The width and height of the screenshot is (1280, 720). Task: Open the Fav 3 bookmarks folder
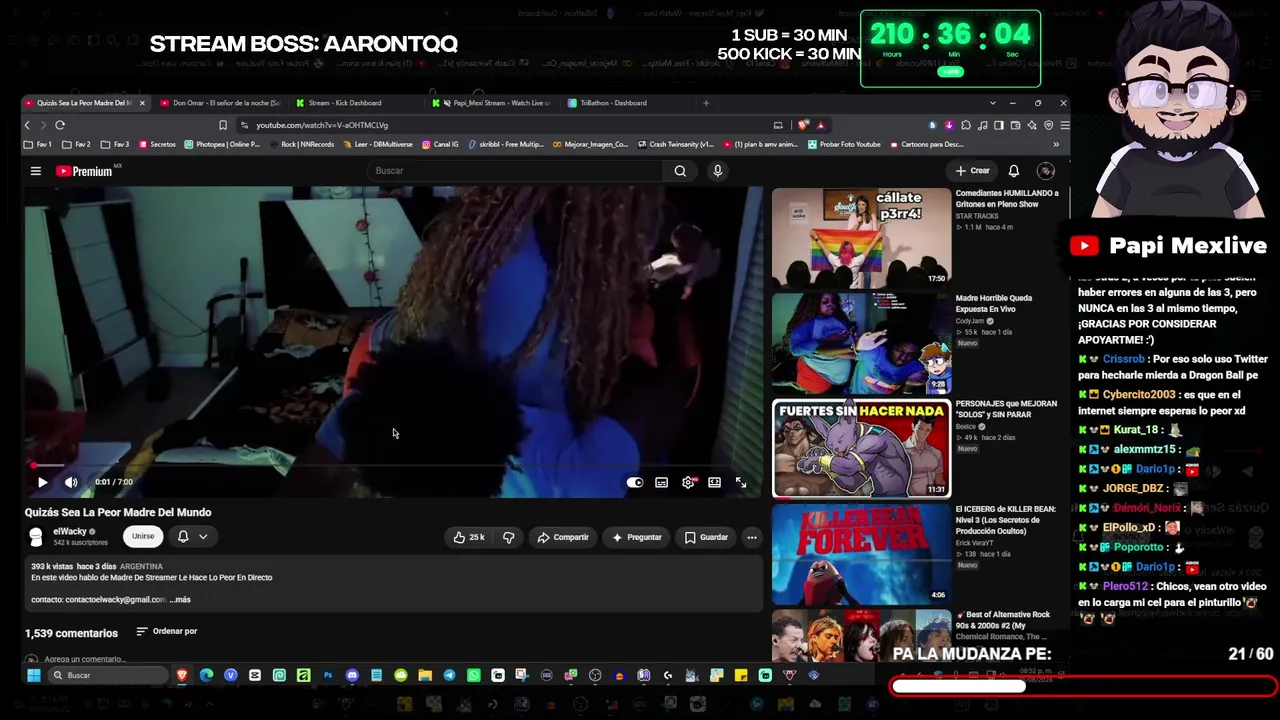click(x=116, y=144)
